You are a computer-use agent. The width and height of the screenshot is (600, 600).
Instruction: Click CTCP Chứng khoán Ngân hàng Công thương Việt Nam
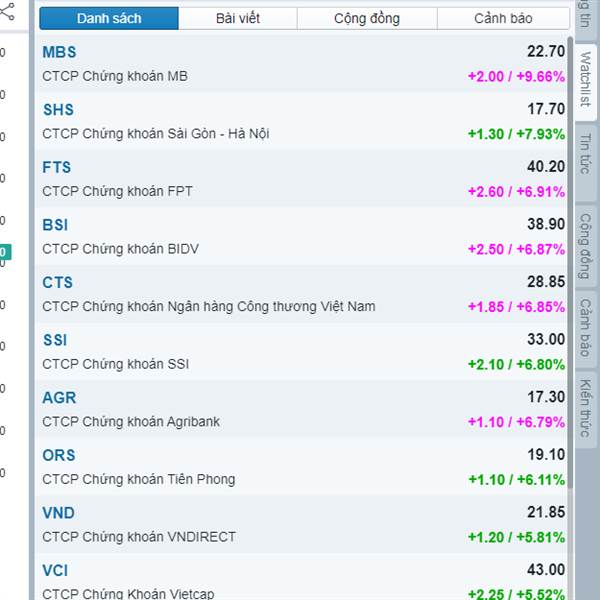coord(209,307)
